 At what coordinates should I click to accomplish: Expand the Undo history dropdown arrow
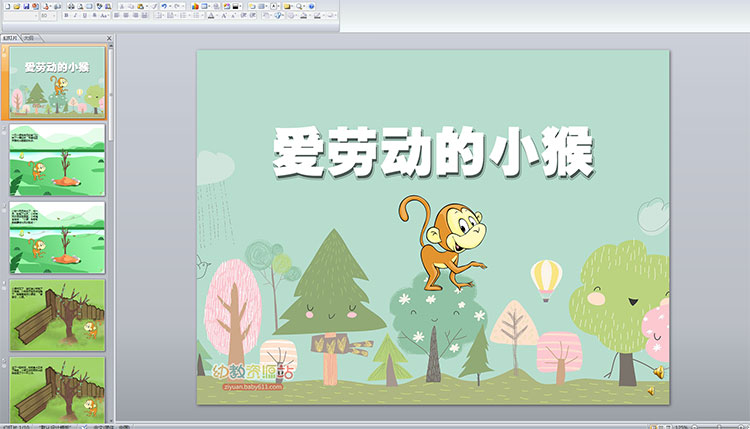(x=170, y=6)
